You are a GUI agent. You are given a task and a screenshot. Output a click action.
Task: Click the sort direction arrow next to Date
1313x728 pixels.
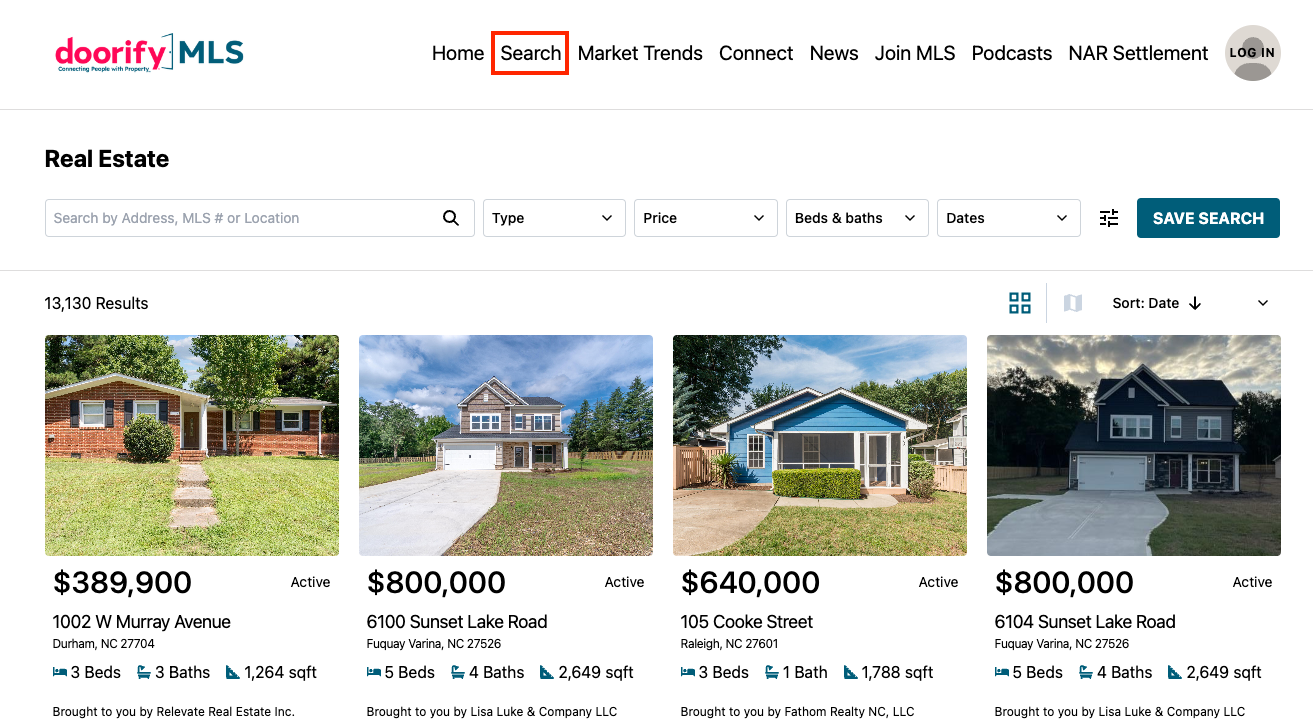tap(1193, 302)
